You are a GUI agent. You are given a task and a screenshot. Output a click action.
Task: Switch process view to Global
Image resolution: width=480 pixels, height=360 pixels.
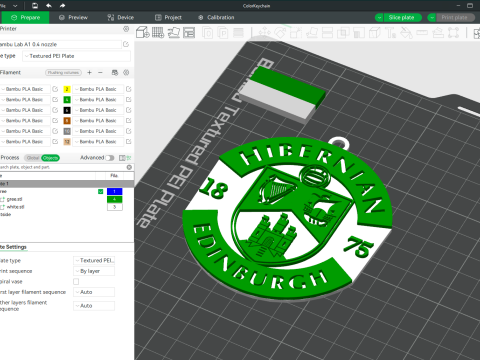tap(33, 158)
